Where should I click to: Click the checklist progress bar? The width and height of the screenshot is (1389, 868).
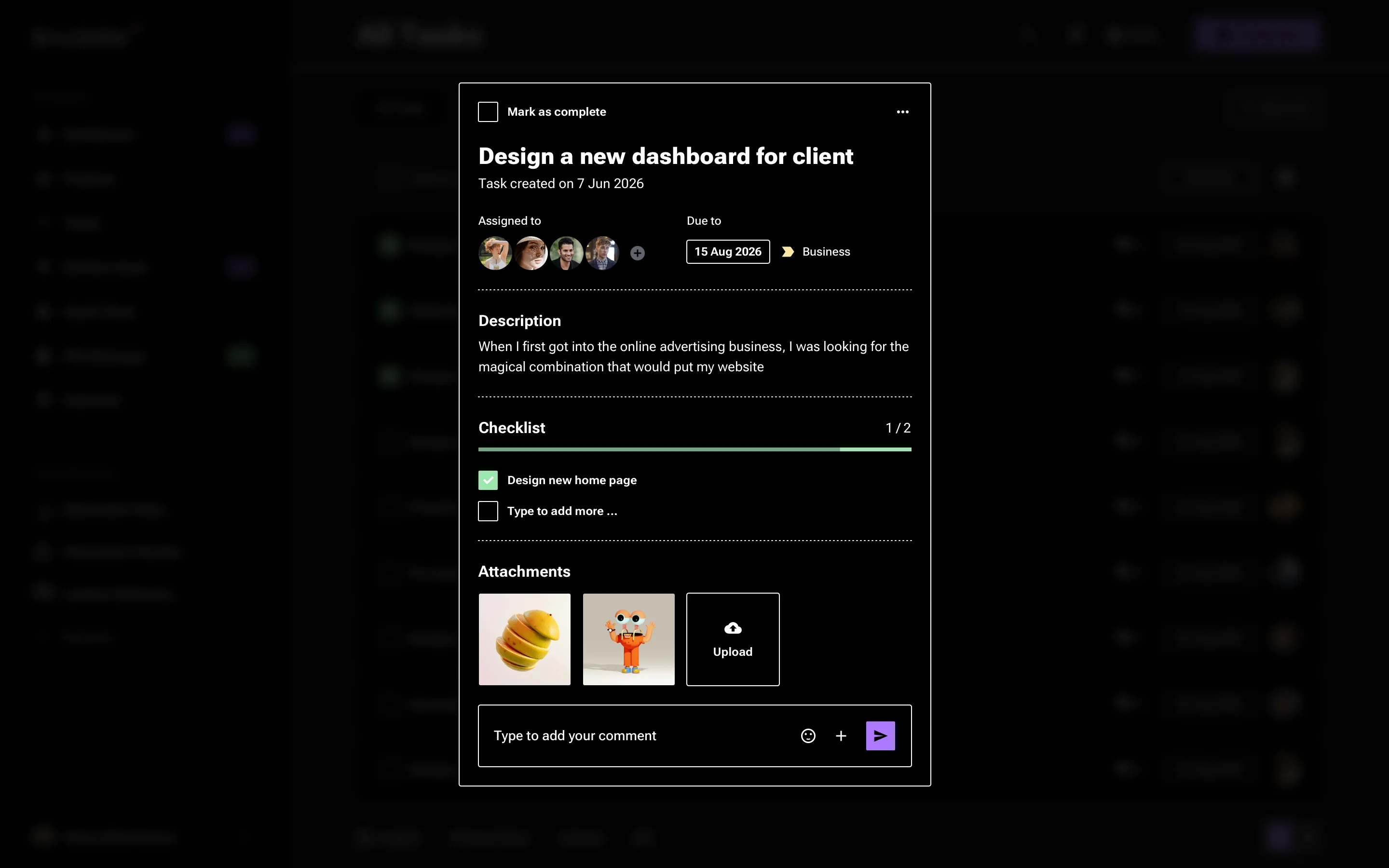point(694,448)
